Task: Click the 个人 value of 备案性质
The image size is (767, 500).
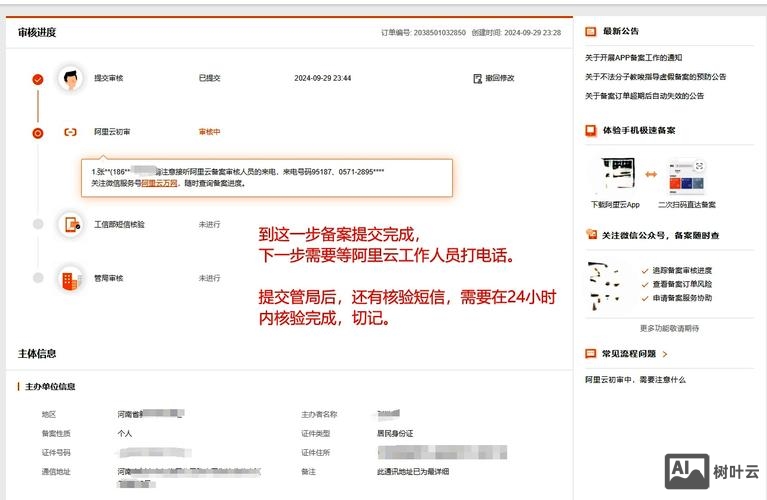Action: tap(125, 433)
